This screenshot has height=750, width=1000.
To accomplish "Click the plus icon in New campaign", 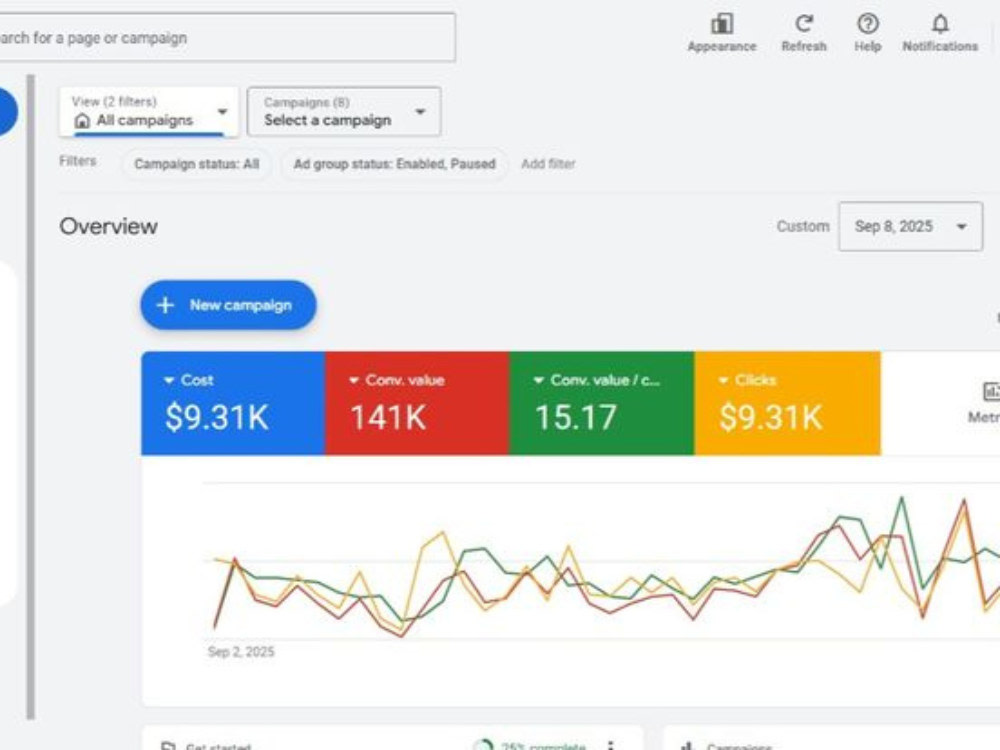I will [x=165, y=305].
